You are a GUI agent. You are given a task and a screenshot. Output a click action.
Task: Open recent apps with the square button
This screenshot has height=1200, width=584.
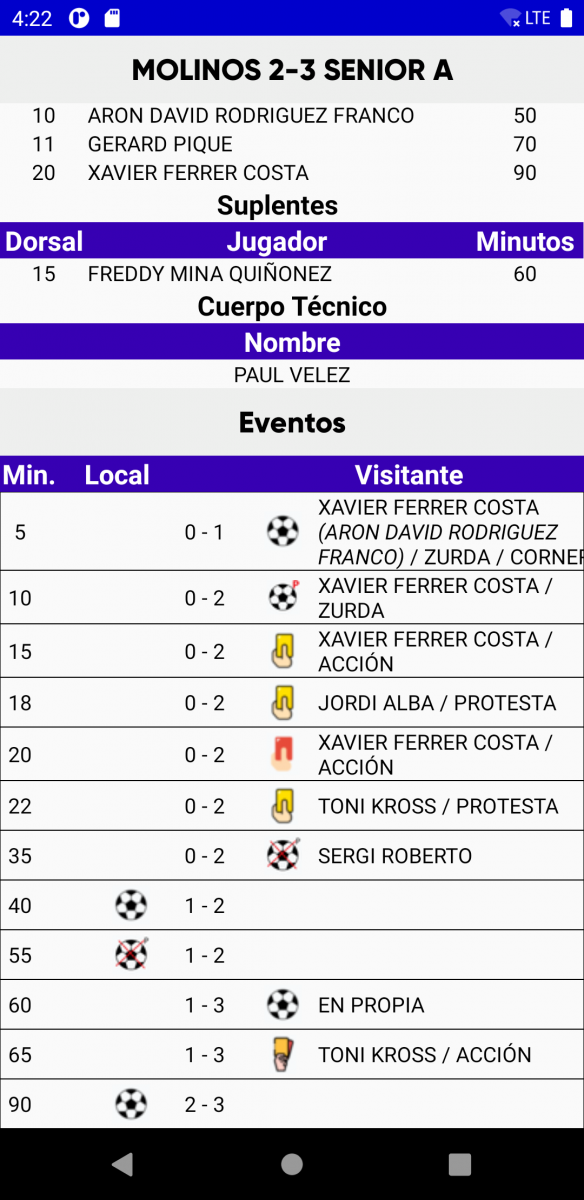click(x=460, y=1163)
